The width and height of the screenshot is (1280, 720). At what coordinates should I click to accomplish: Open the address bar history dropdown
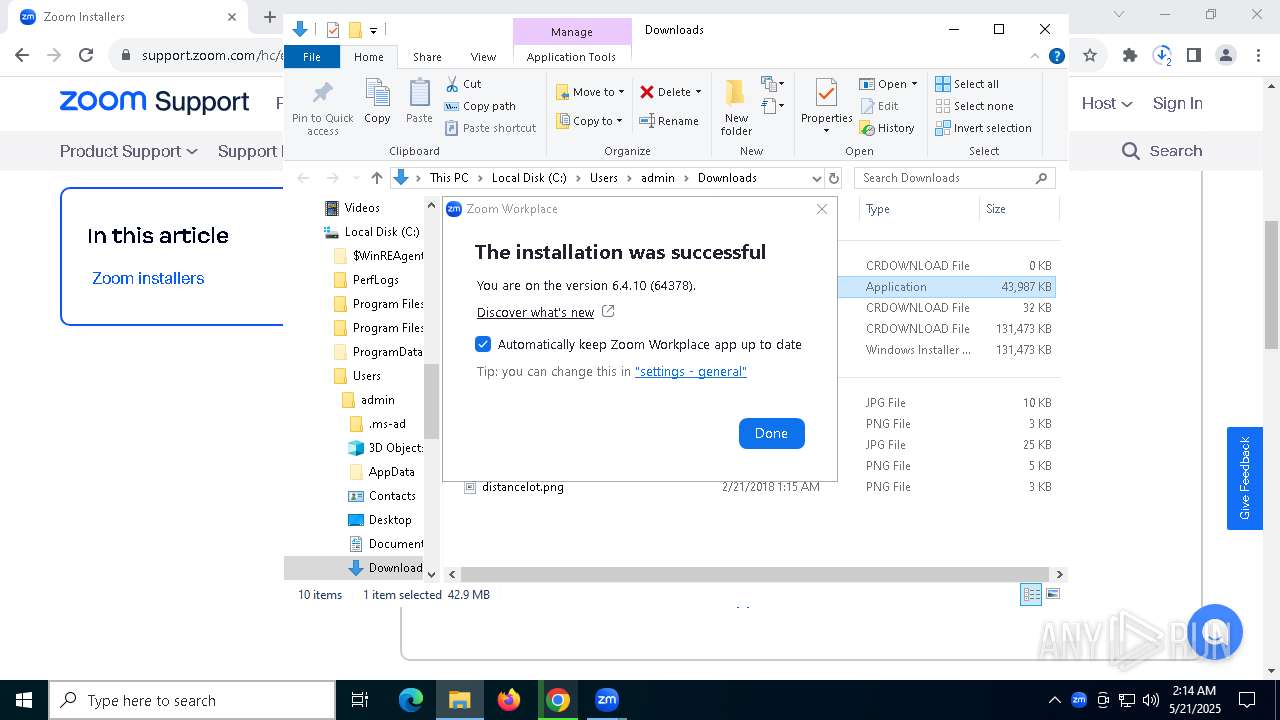(x=816, y=178)
